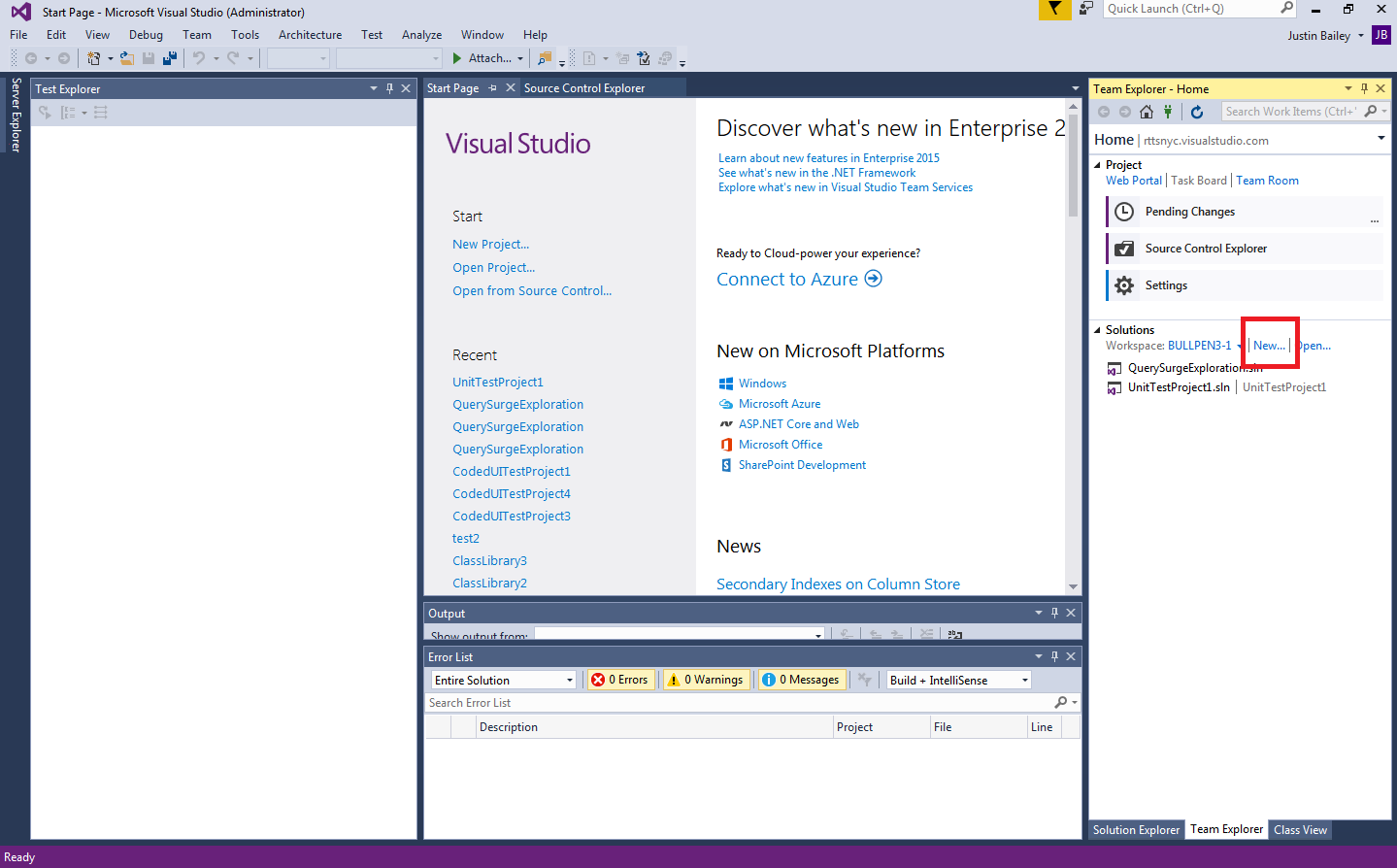This screenshot has width=1397, height=868.
Task: Collapse the Project section
Action: click(x=1098, y=165)
